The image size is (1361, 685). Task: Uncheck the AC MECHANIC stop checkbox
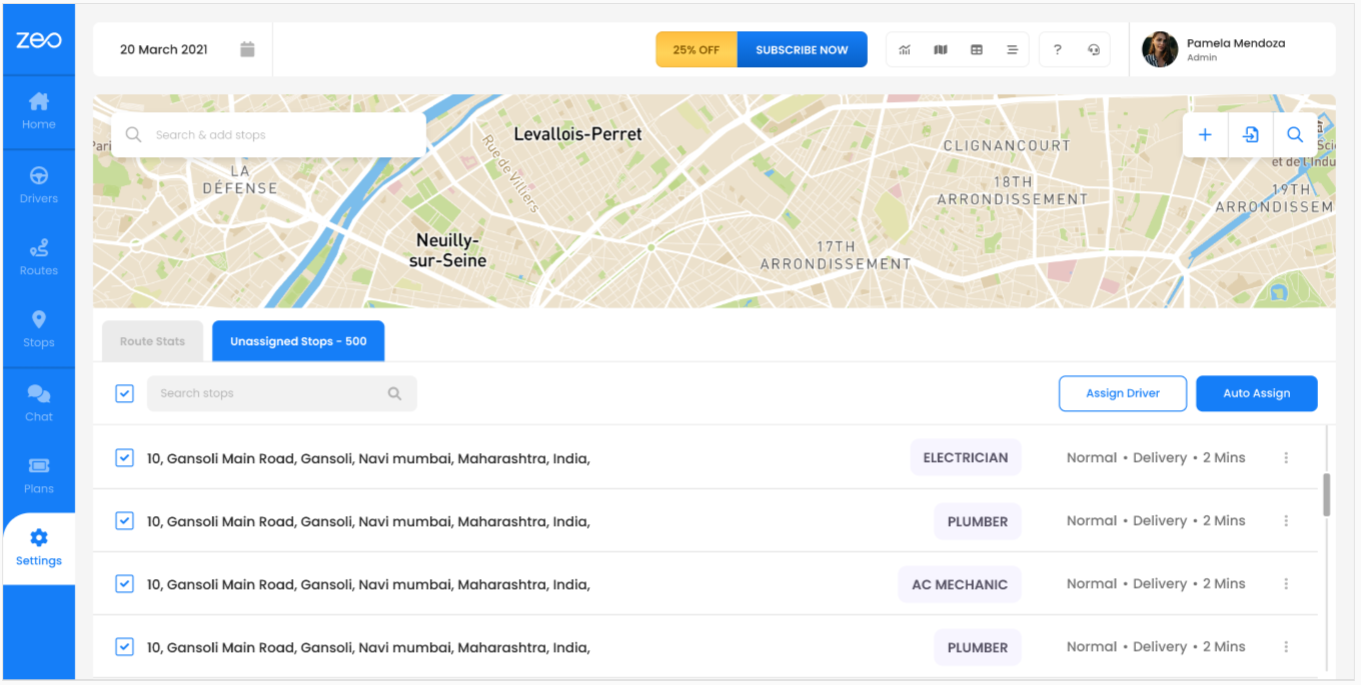pos(124,584)
